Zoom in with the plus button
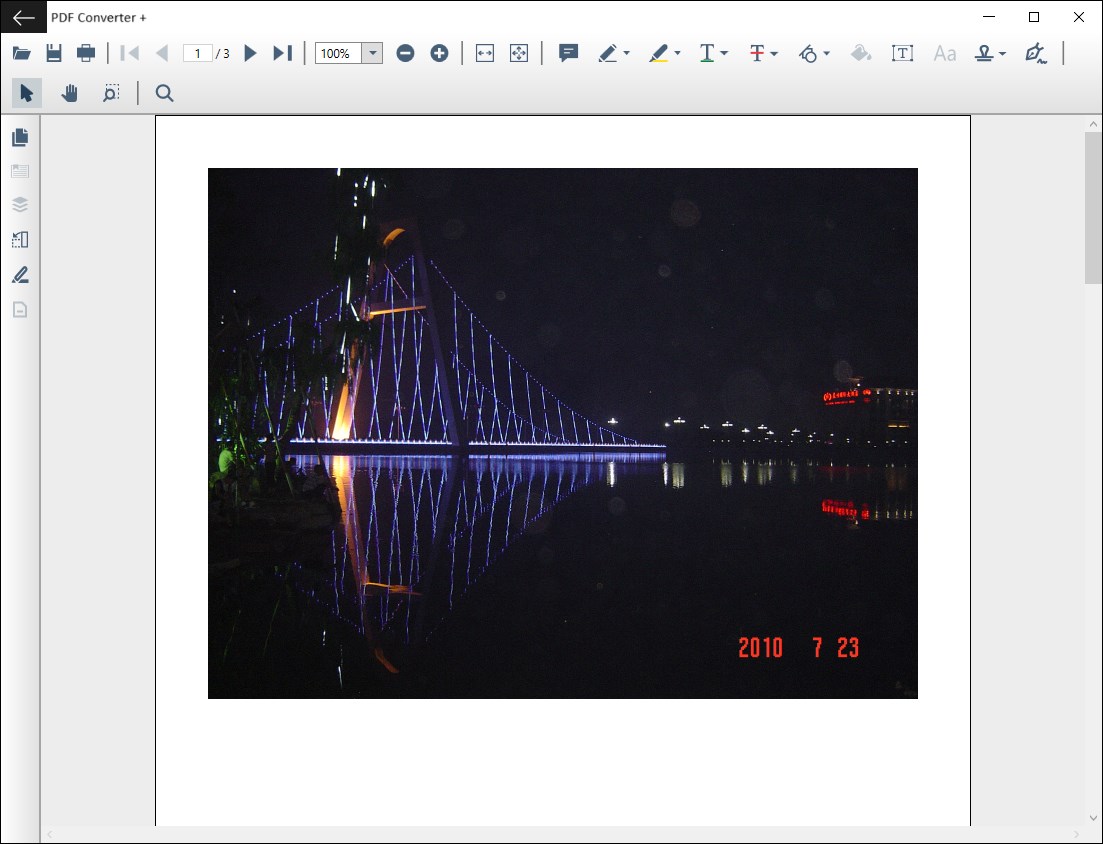1103x844 pixels. tap(439, 53)
